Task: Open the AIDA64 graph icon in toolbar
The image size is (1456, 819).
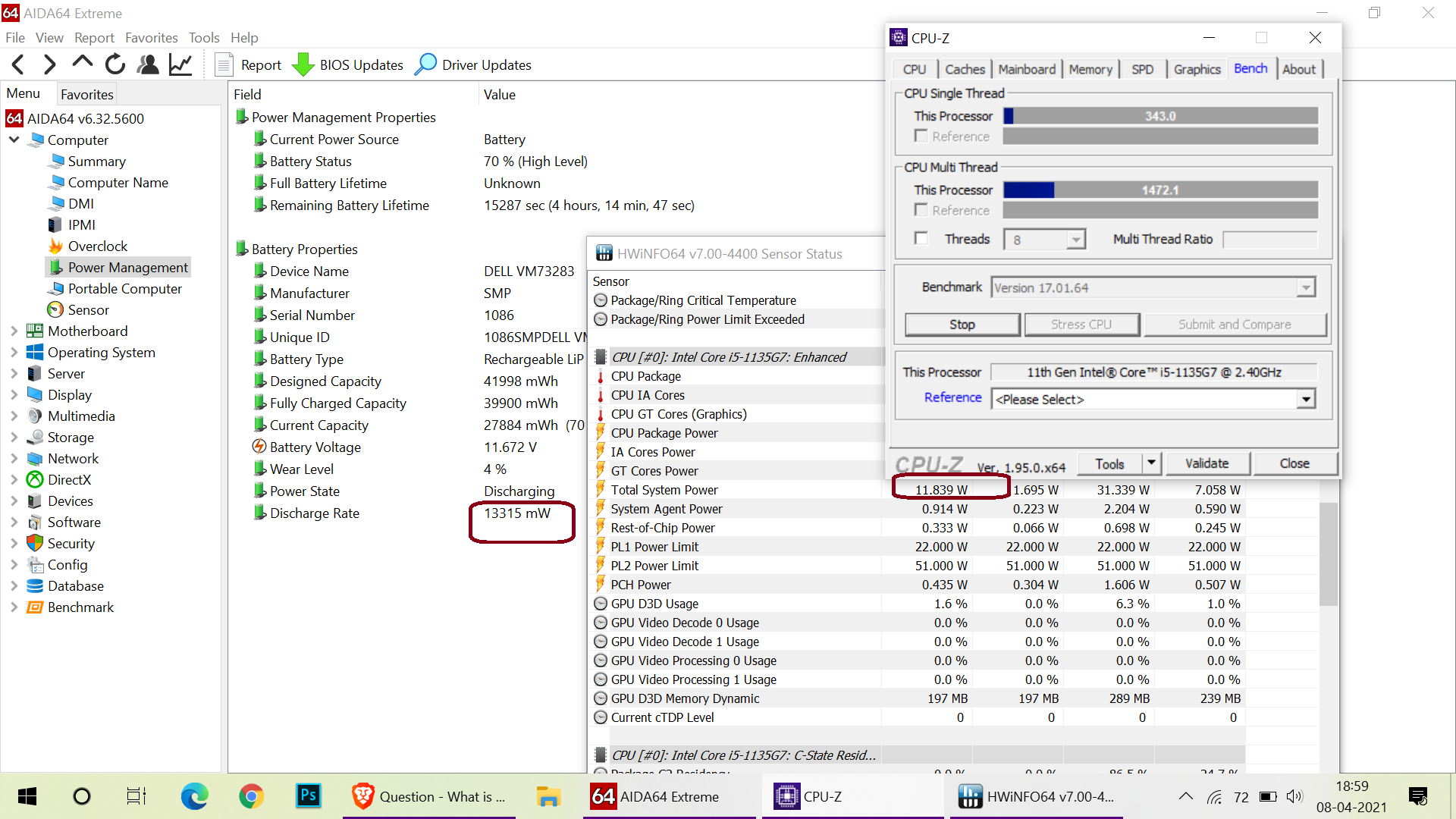Action: 180,64
